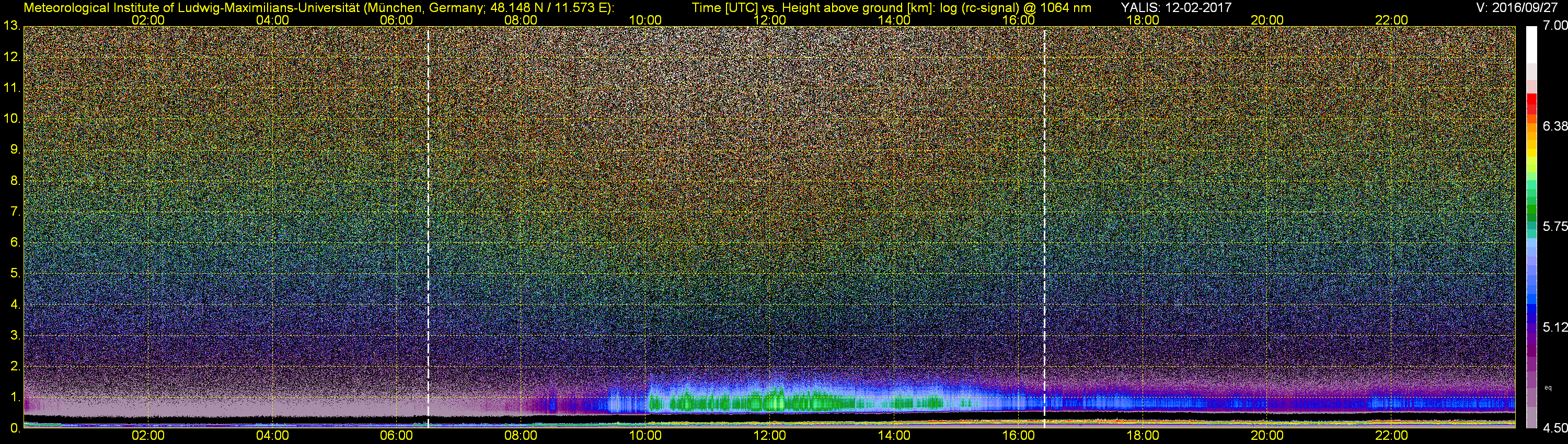1568x444 pixels.
Task: Select the 16:00 label on the bottom time axis
Action: coord(1018,436)
